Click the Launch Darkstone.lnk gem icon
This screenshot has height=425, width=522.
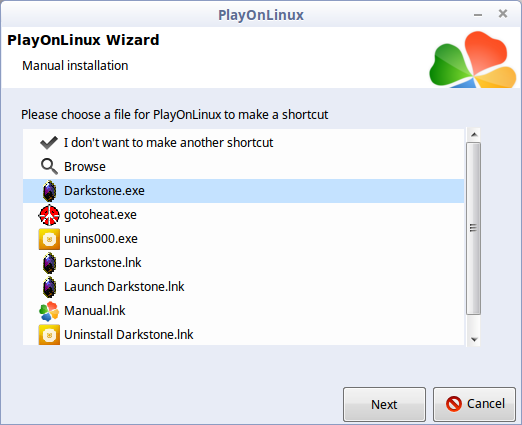49,287
